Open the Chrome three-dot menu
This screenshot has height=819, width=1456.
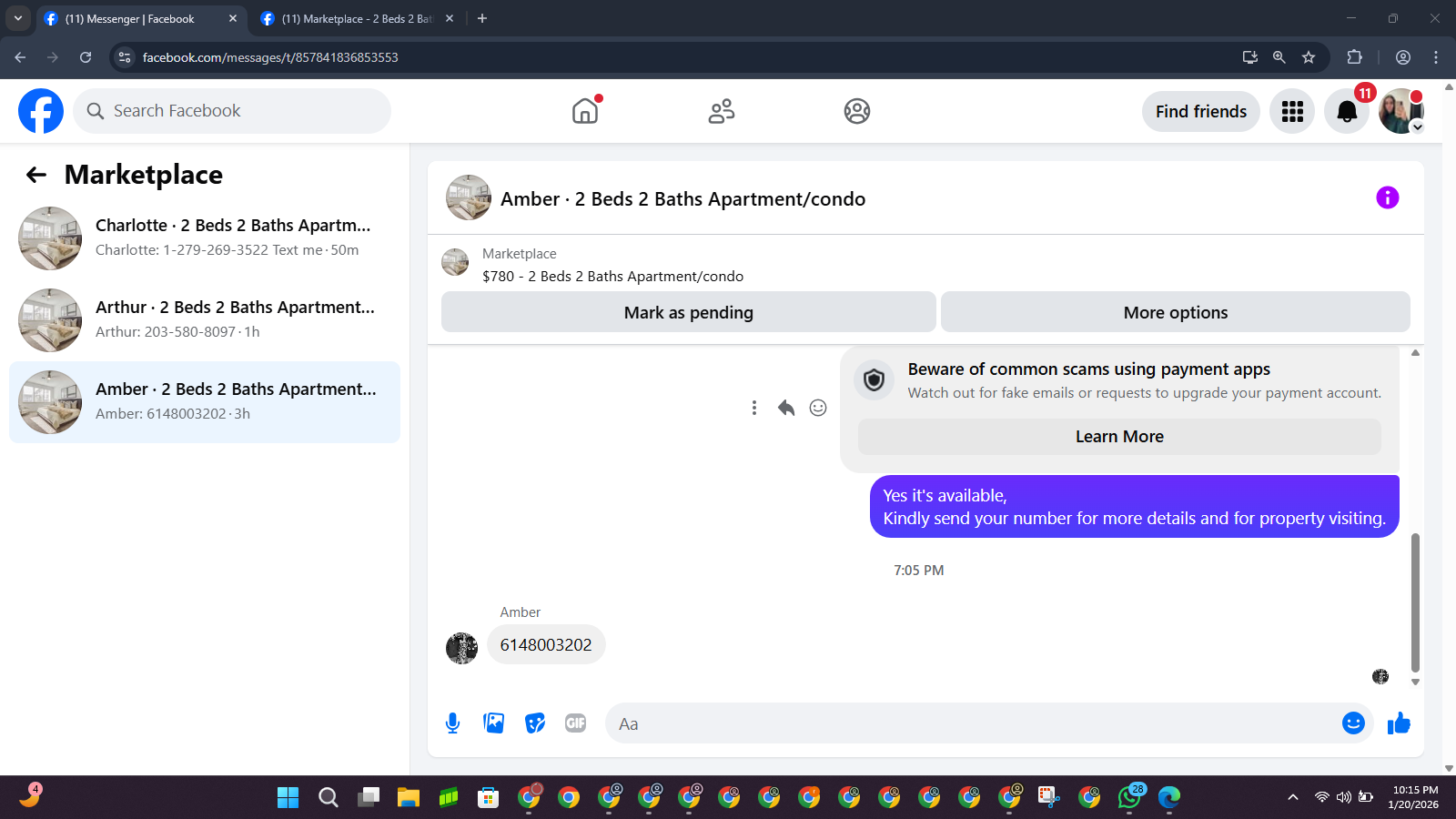point(1436,57)
